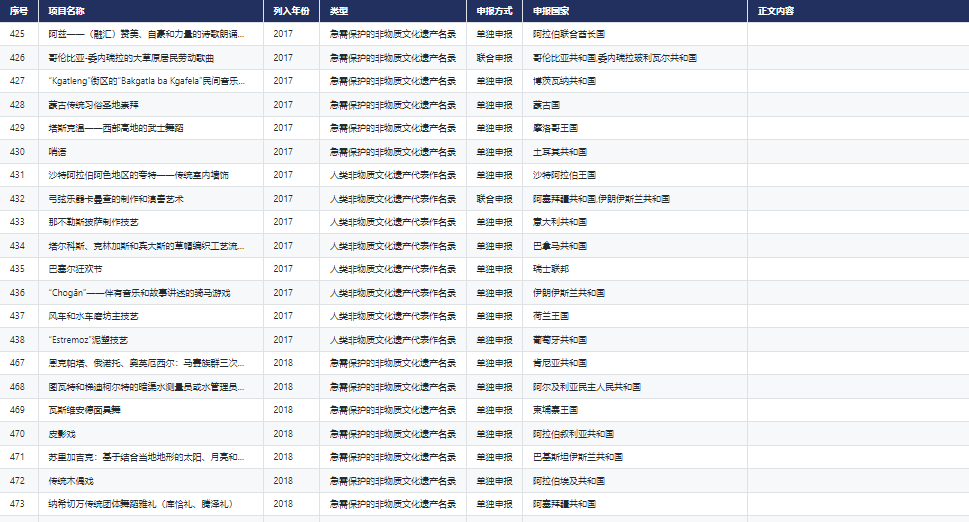Select country cell 阿拉伯埃及共和国
Screen dimensions: 969x522
[569, 481]
